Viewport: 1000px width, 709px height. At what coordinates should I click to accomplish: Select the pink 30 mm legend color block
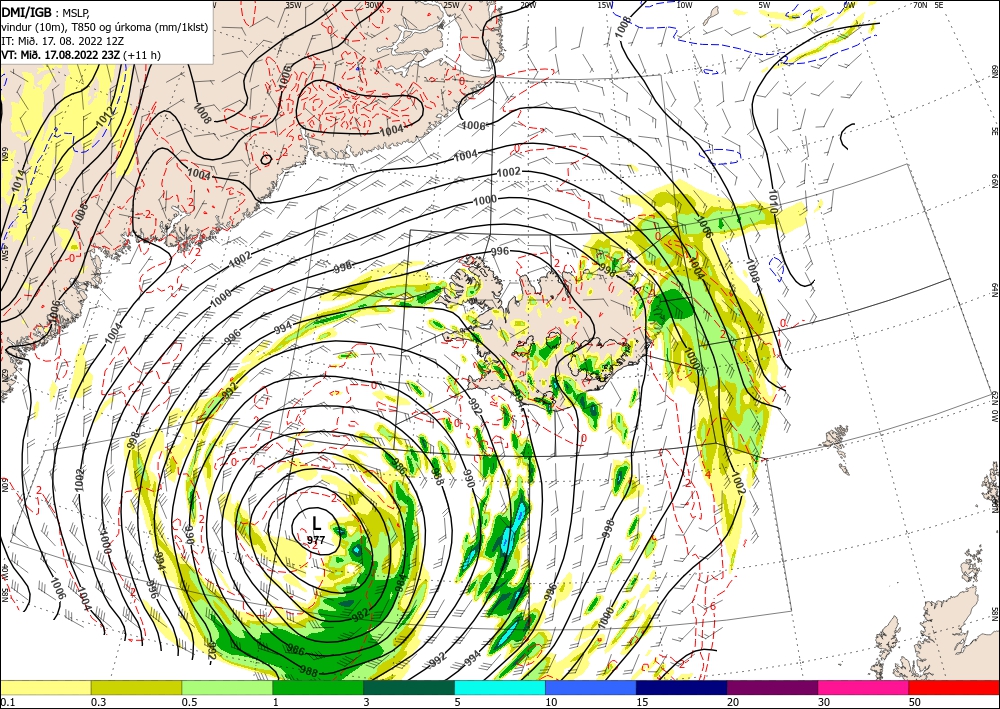(x=864, y=687)
